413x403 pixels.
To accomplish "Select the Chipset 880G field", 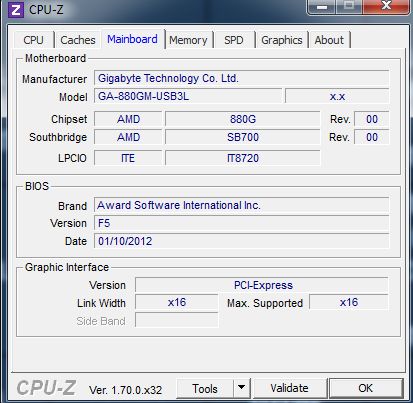I will click(x=243, y=119).
